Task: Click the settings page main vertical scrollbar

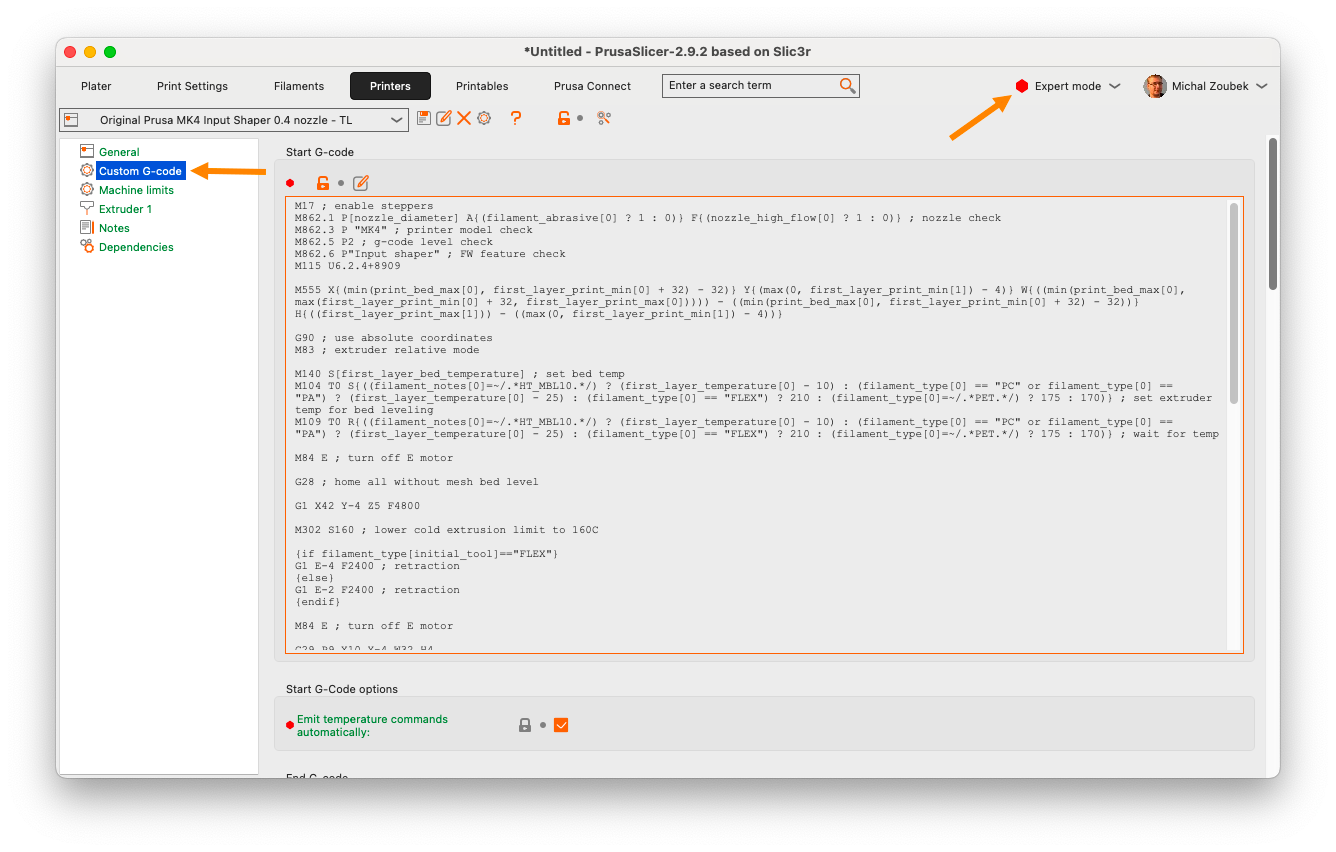Action: [x=1273, y=214]
